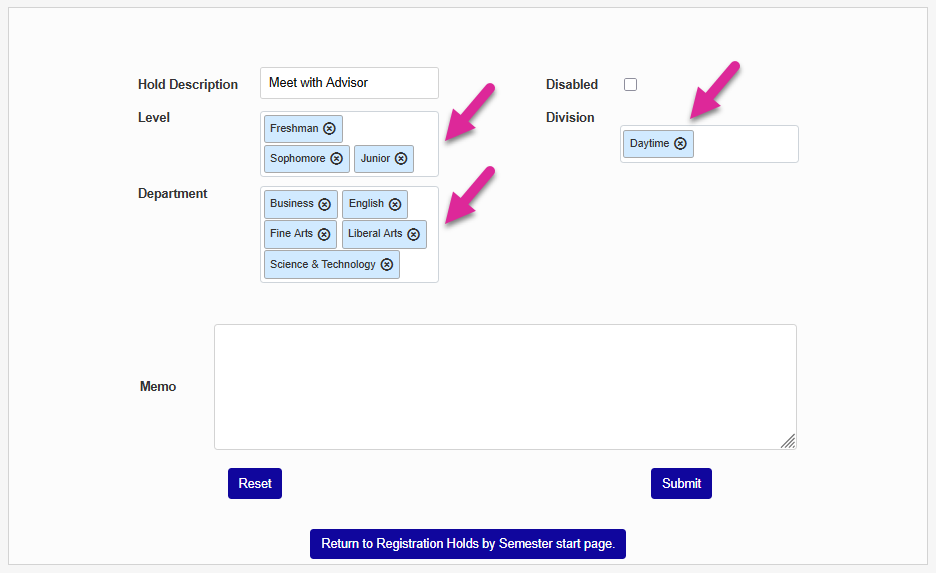The width and height of the screenshot is (936, 573).
Task: Toggle the Disabled checkbox
Action: 631,85
